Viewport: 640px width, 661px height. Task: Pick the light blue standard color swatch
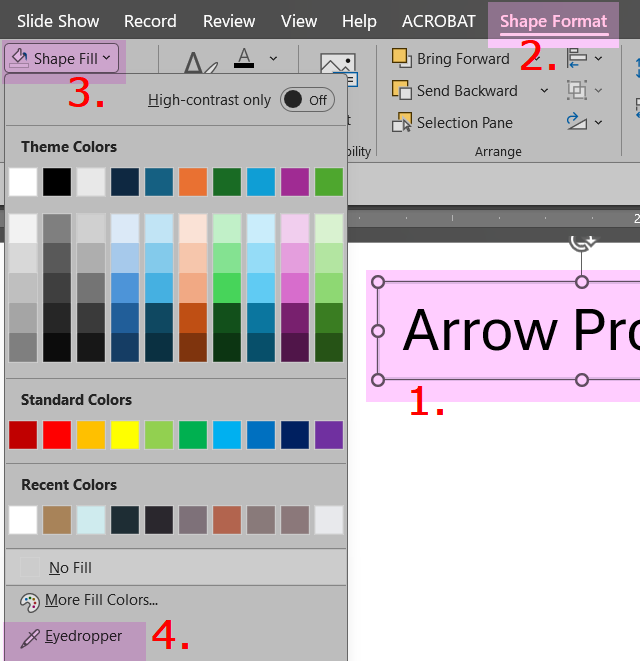tap(227, 435)
